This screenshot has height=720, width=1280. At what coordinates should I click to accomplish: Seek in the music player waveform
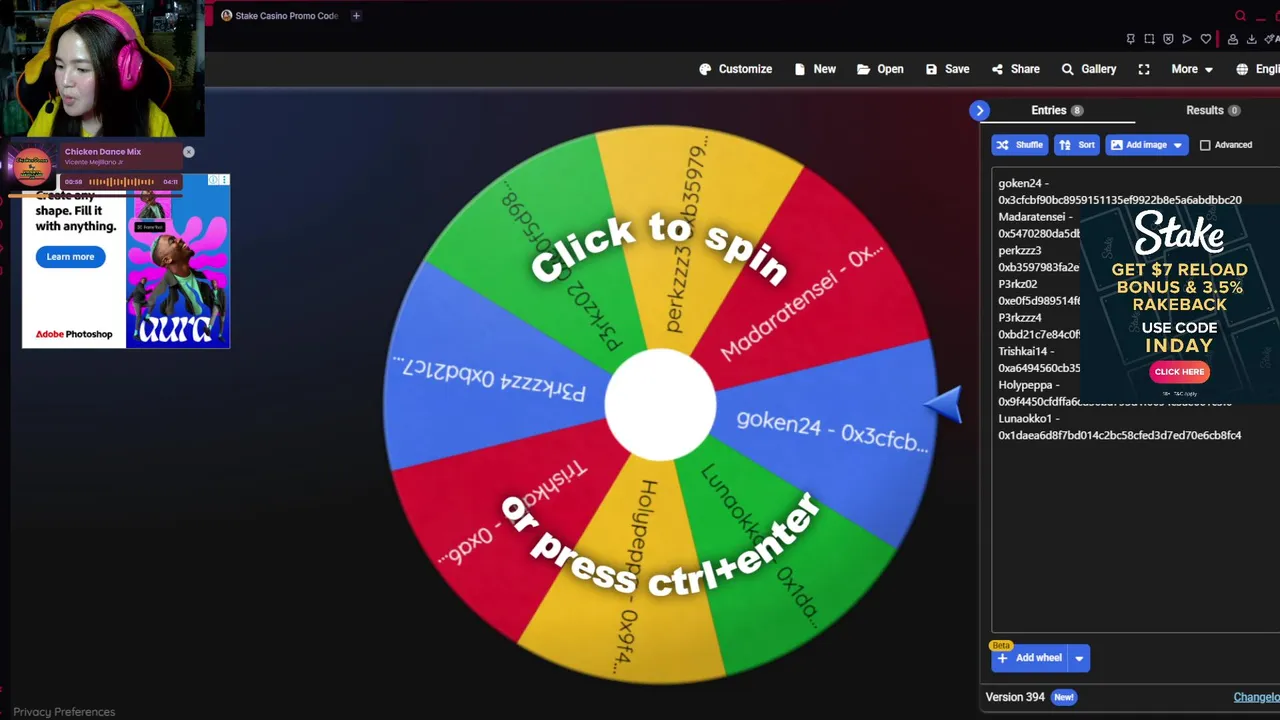[121, 182]
